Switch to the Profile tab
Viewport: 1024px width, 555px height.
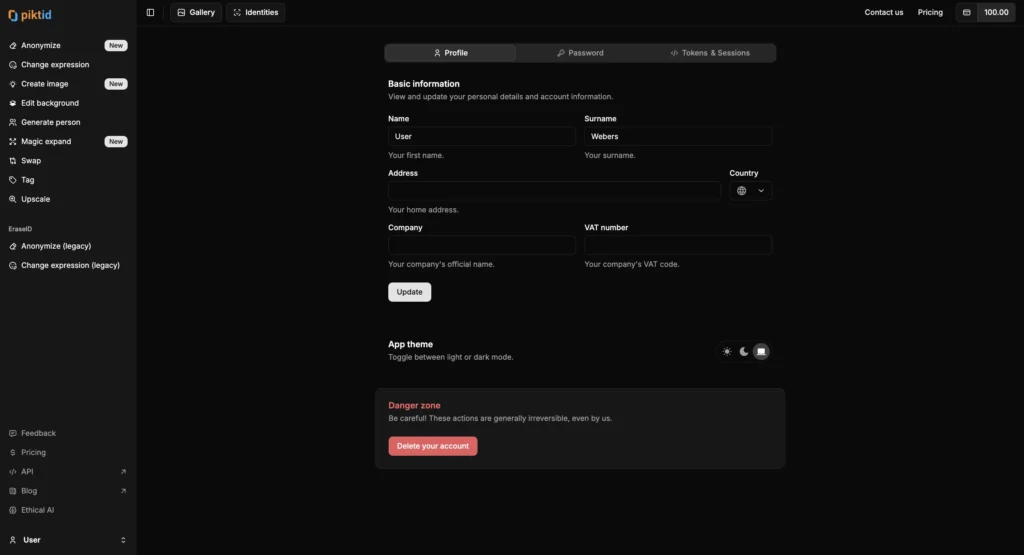tap(451, 53)
